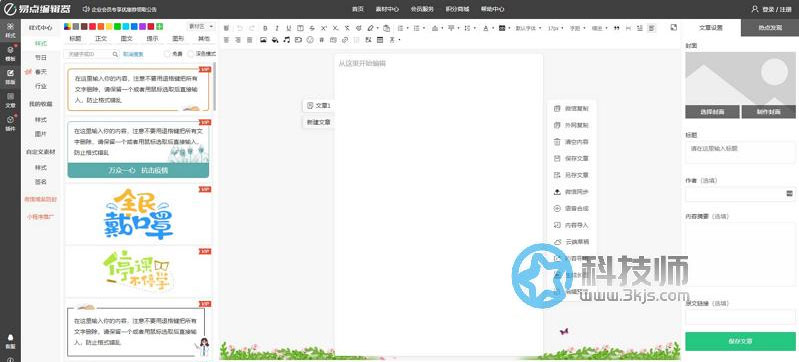Open the 素材区 dropdown above the style list
This screenshot has width=799, height=362.
201,26
